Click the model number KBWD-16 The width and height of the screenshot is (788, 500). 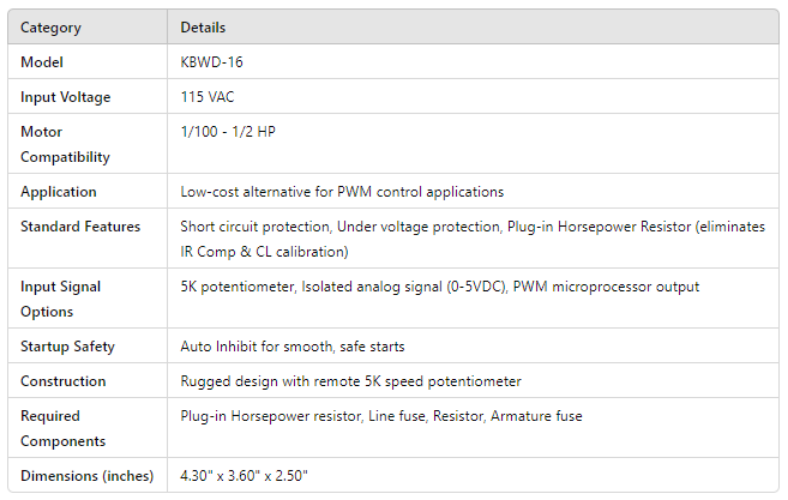pyautogui.click(x=212, y=62)
